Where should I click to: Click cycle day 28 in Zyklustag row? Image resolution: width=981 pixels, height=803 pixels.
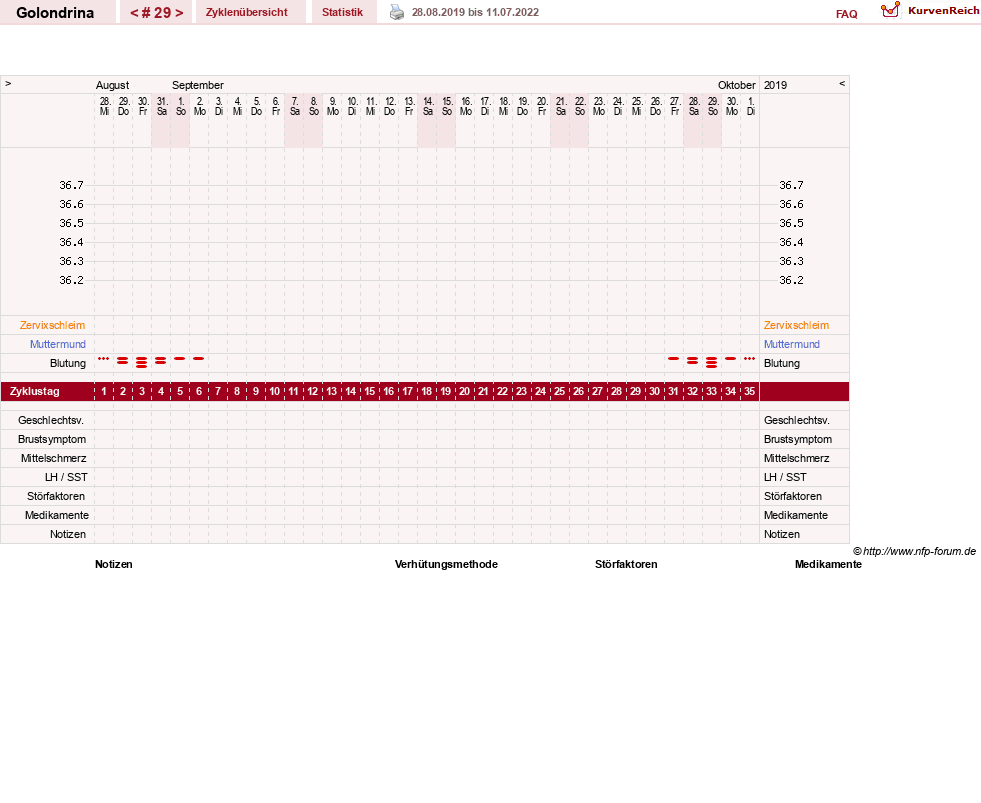(616, 392)
